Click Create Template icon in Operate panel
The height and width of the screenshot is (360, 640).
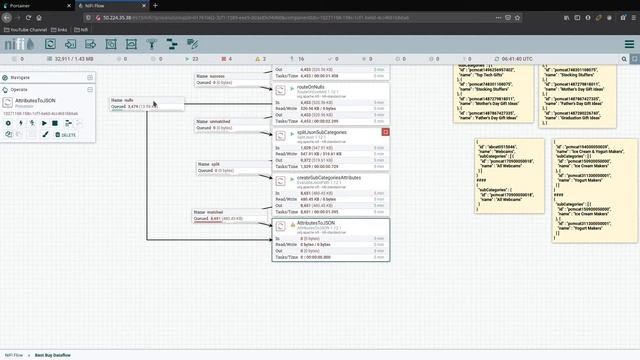pos(68,123)
